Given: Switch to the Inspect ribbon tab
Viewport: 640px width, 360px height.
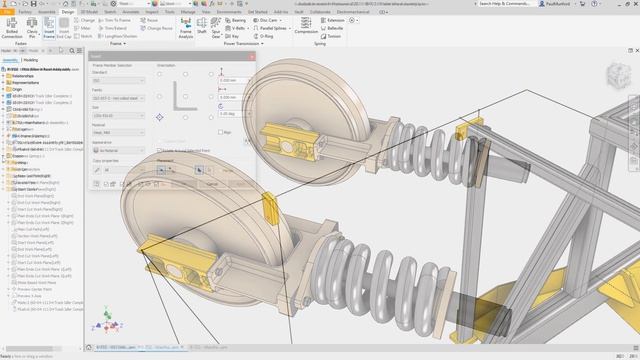Looking at the screenshot, I should pyautogui.click(x=152, y=12).
